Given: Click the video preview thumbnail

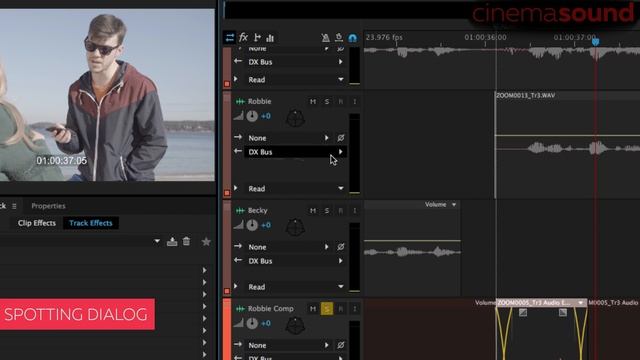Looking at the screenshot, I should (107, 95).
